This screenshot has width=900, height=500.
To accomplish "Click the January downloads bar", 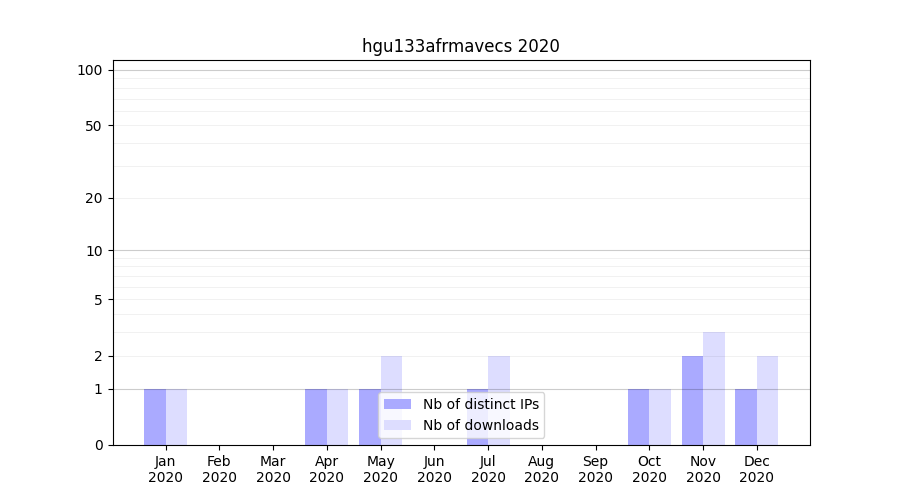I will [x=176, y=417].
